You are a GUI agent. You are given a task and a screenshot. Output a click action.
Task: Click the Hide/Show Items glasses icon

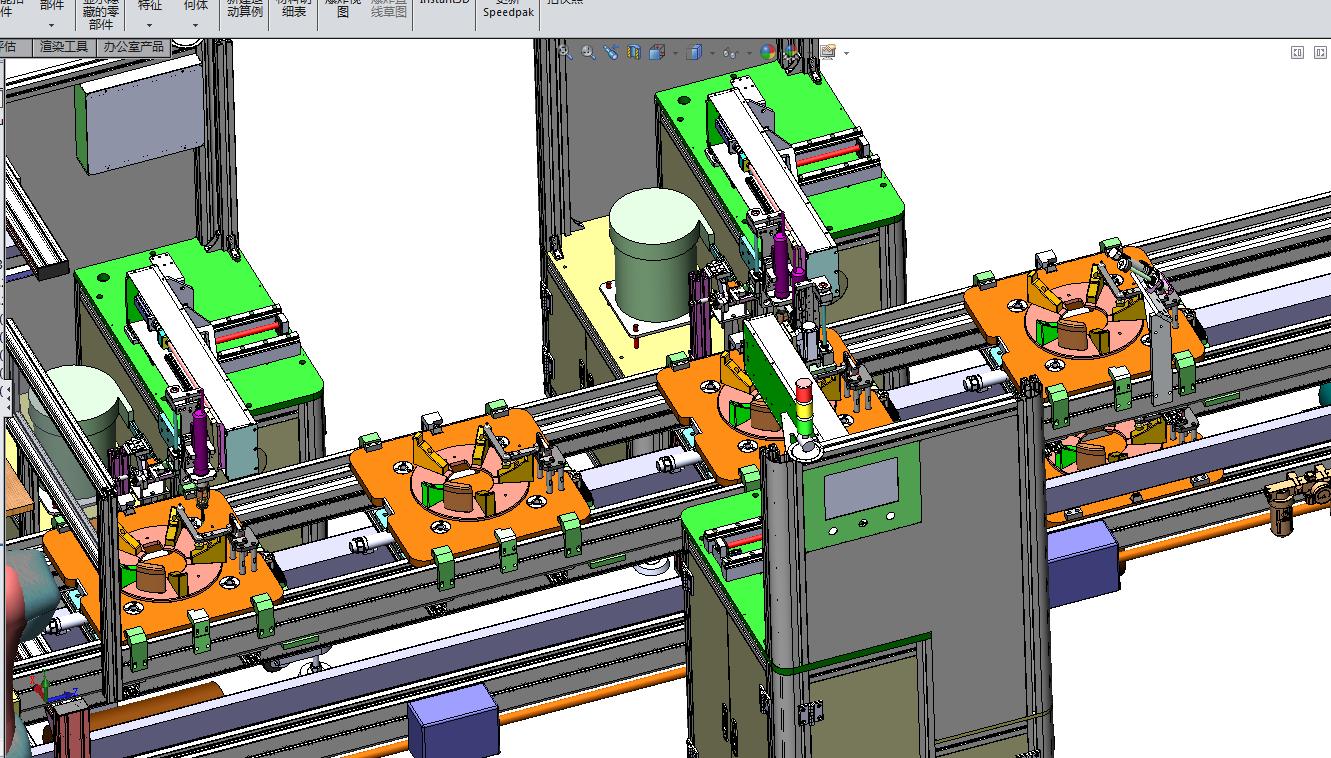731,53
